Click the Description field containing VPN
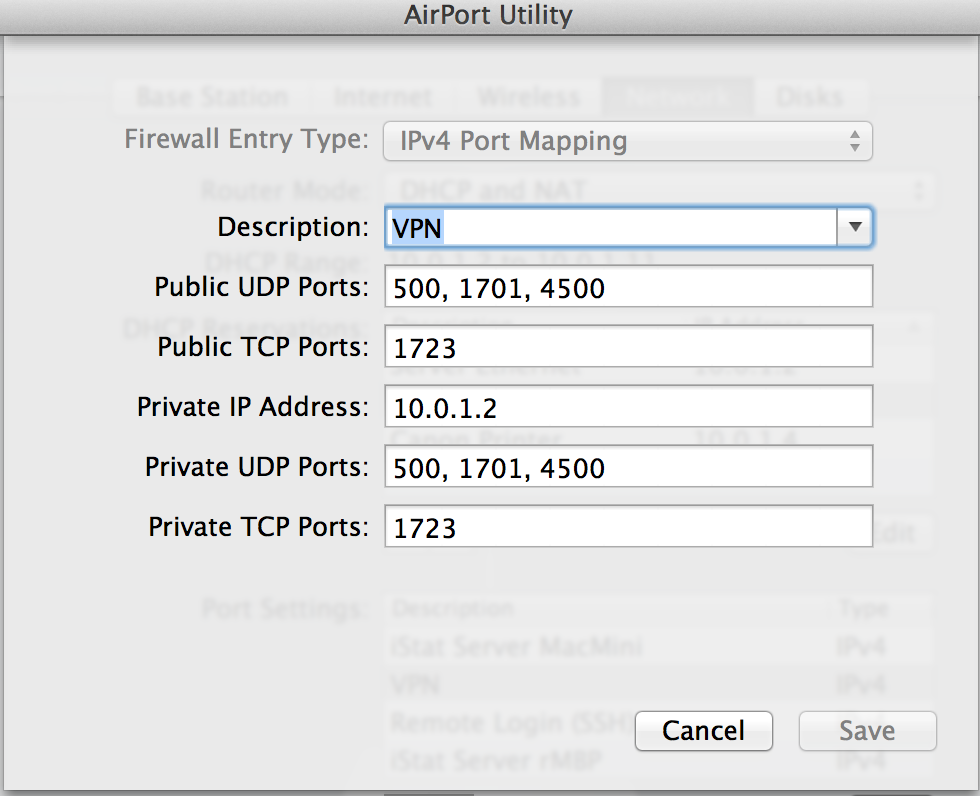The width and height of the screenshot is (980, 796). (x=611, y=227)
